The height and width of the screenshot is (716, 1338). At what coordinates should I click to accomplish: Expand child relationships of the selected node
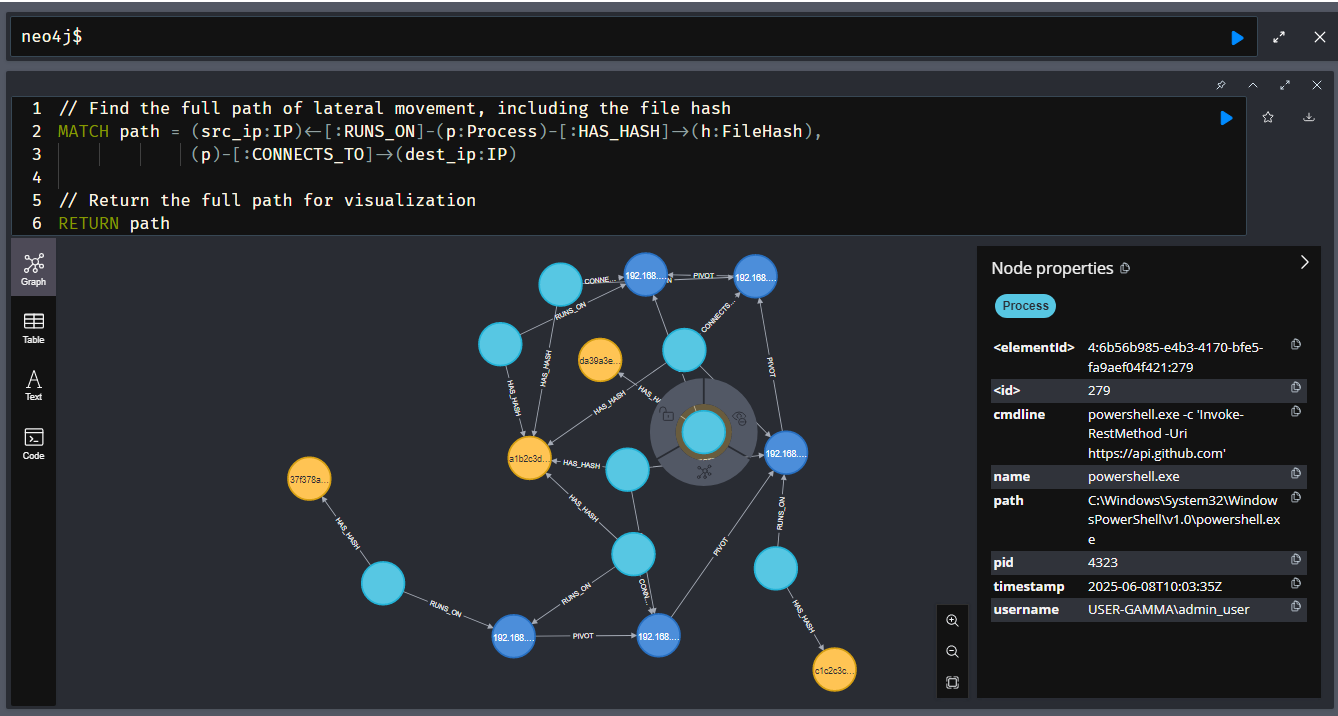coord(704,472)
